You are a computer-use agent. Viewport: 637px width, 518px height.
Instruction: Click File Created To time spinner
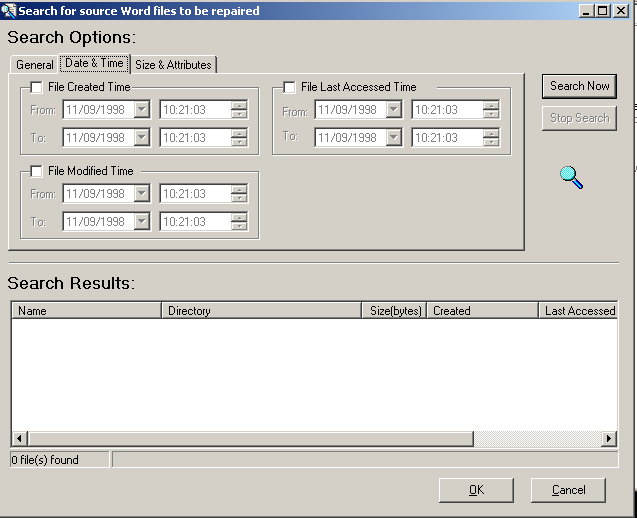coord(239,137)
